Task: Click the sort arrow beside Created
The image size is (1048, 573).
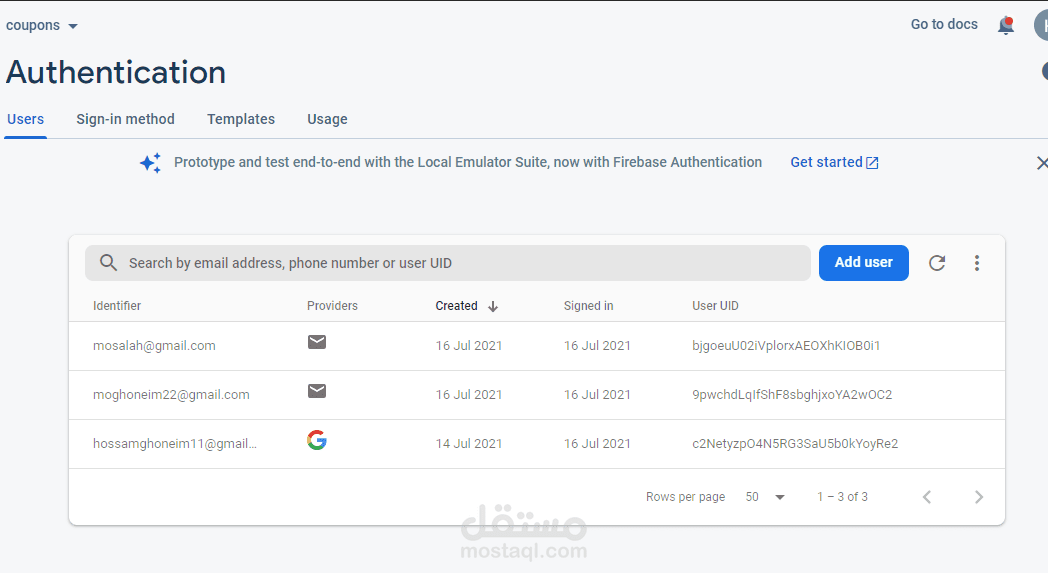Action: tap(493, 306)
